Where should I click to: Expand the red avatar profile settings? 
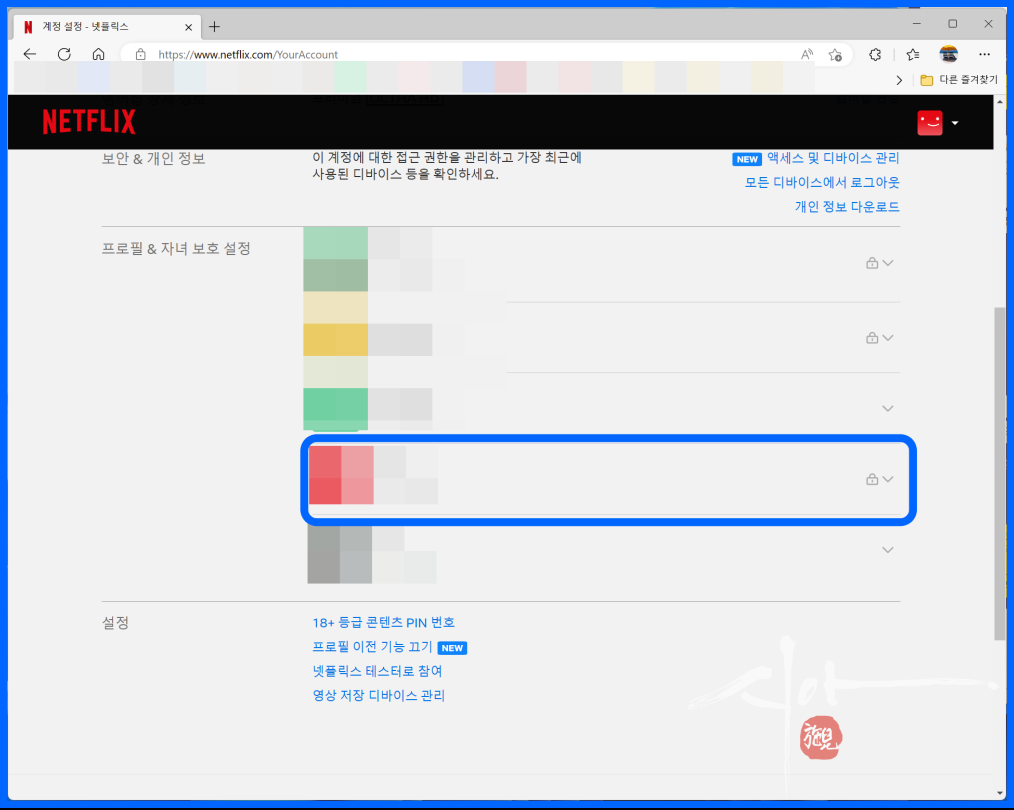coord(888,479)
